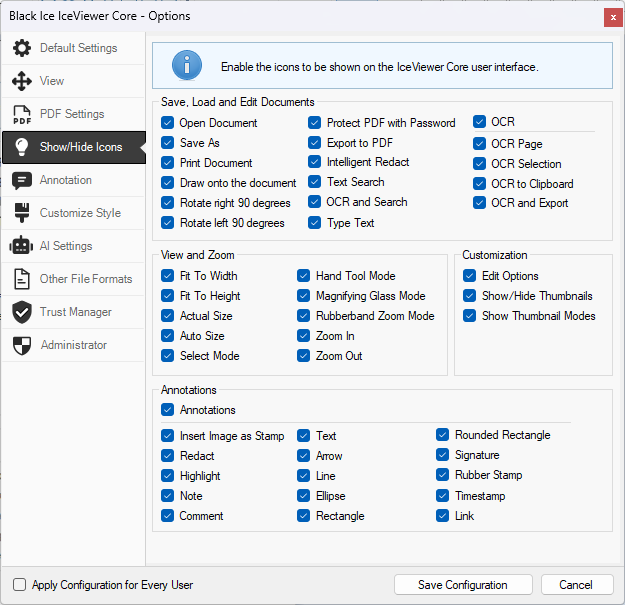Click the lightbulb Show/Hide Icons icon
This screenshot has width=625, height=605.
pos(22,147)
